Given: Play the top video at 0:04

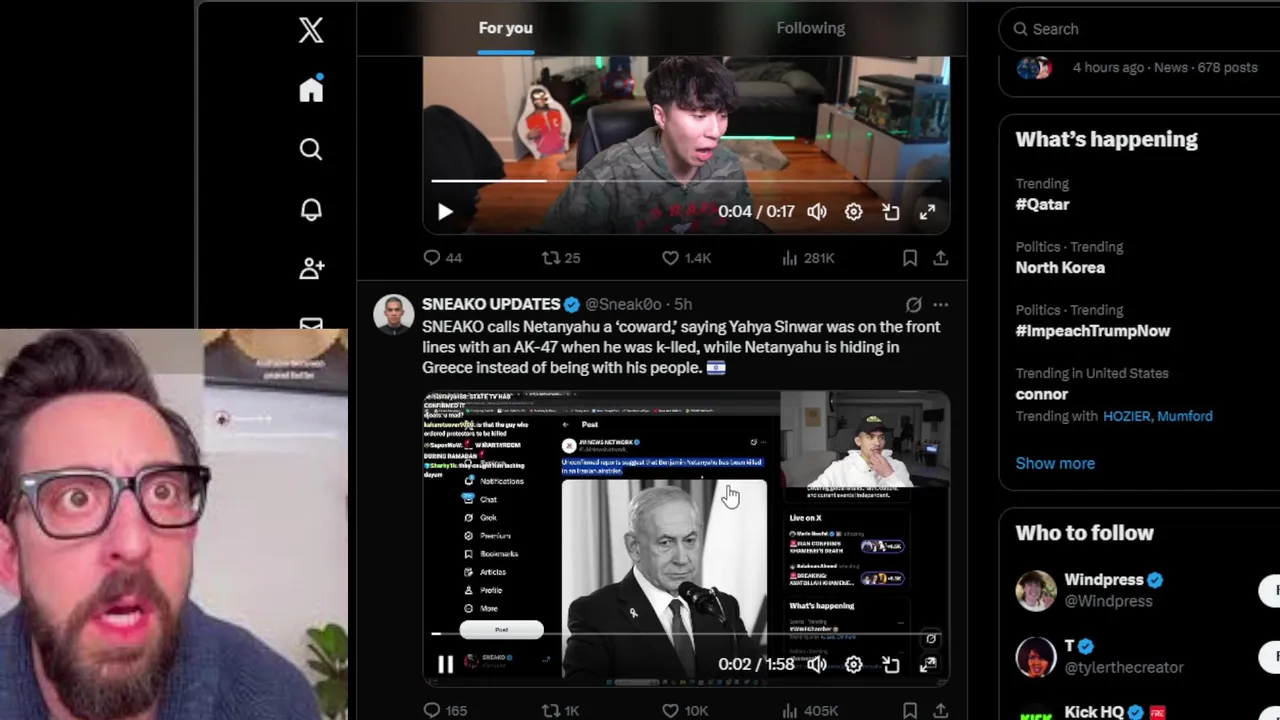Looking at the screenshot, I should pyautogui.click(x=445, y=212).
